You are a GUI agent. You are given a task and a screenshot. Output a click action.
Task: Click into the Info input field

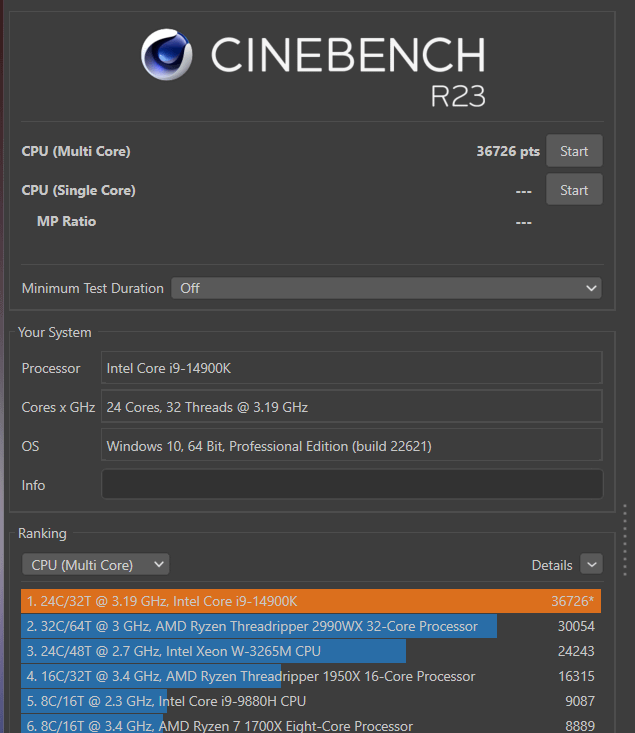pyautogui.click(x=352, y=484)
